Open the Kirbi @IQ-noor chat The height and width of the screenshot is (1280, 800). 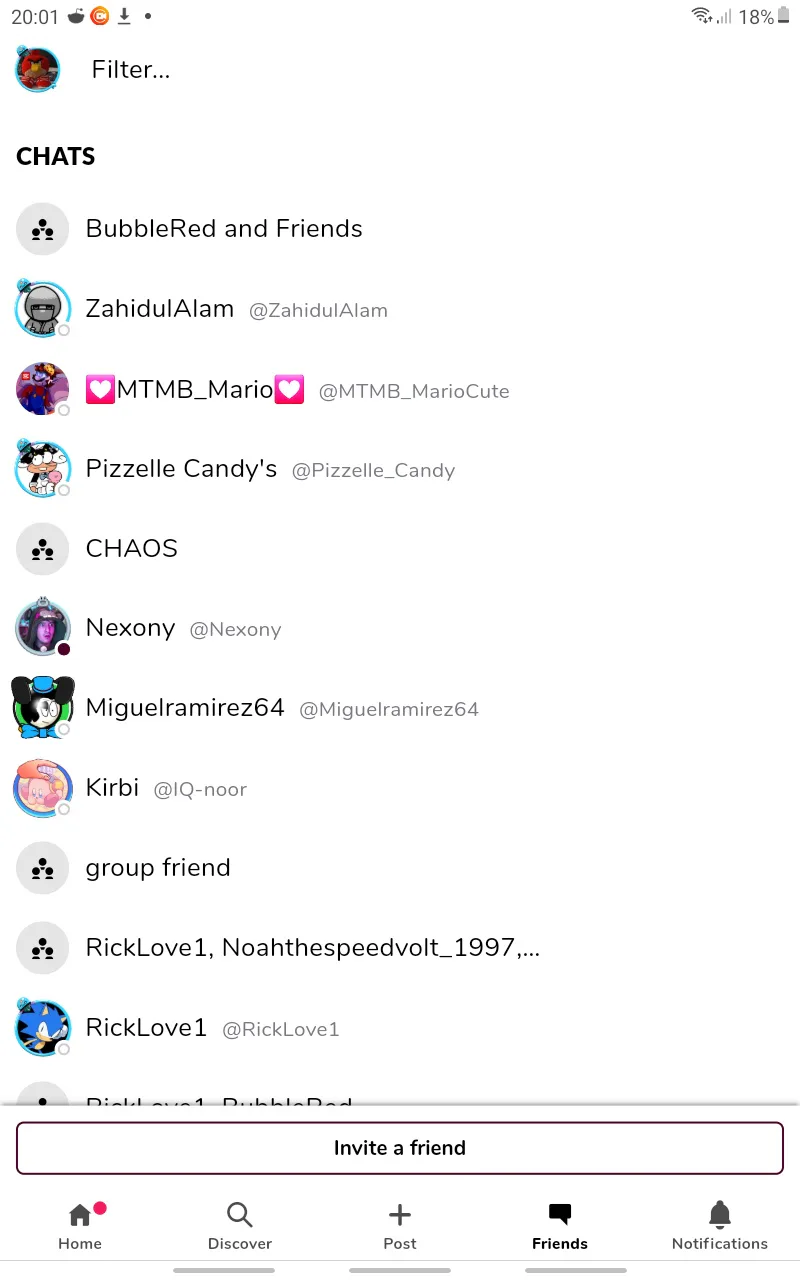pyautogui.click(x=400, y=788)
